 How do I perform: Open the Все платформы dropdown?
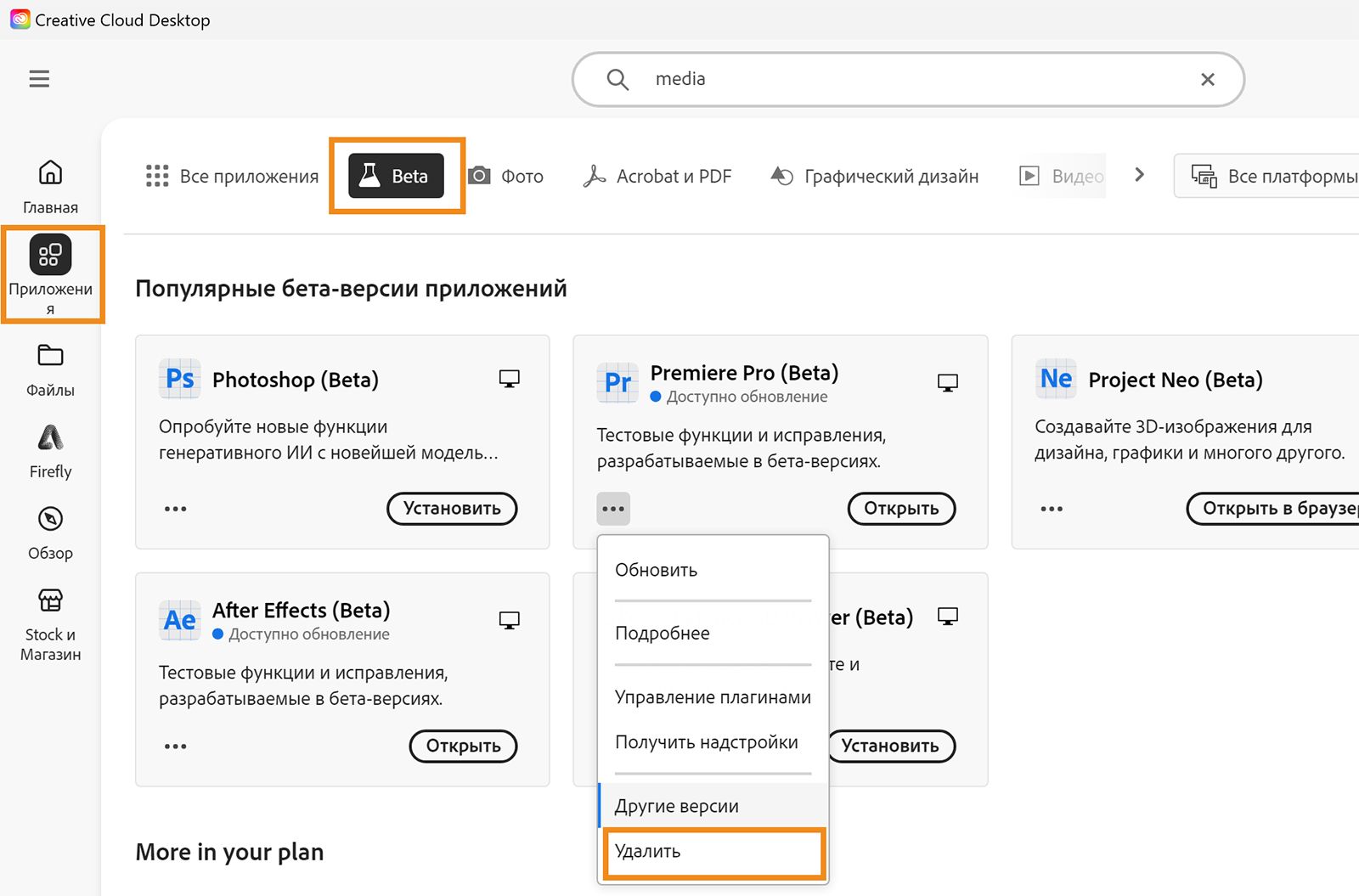click(x=1266, y=176)
